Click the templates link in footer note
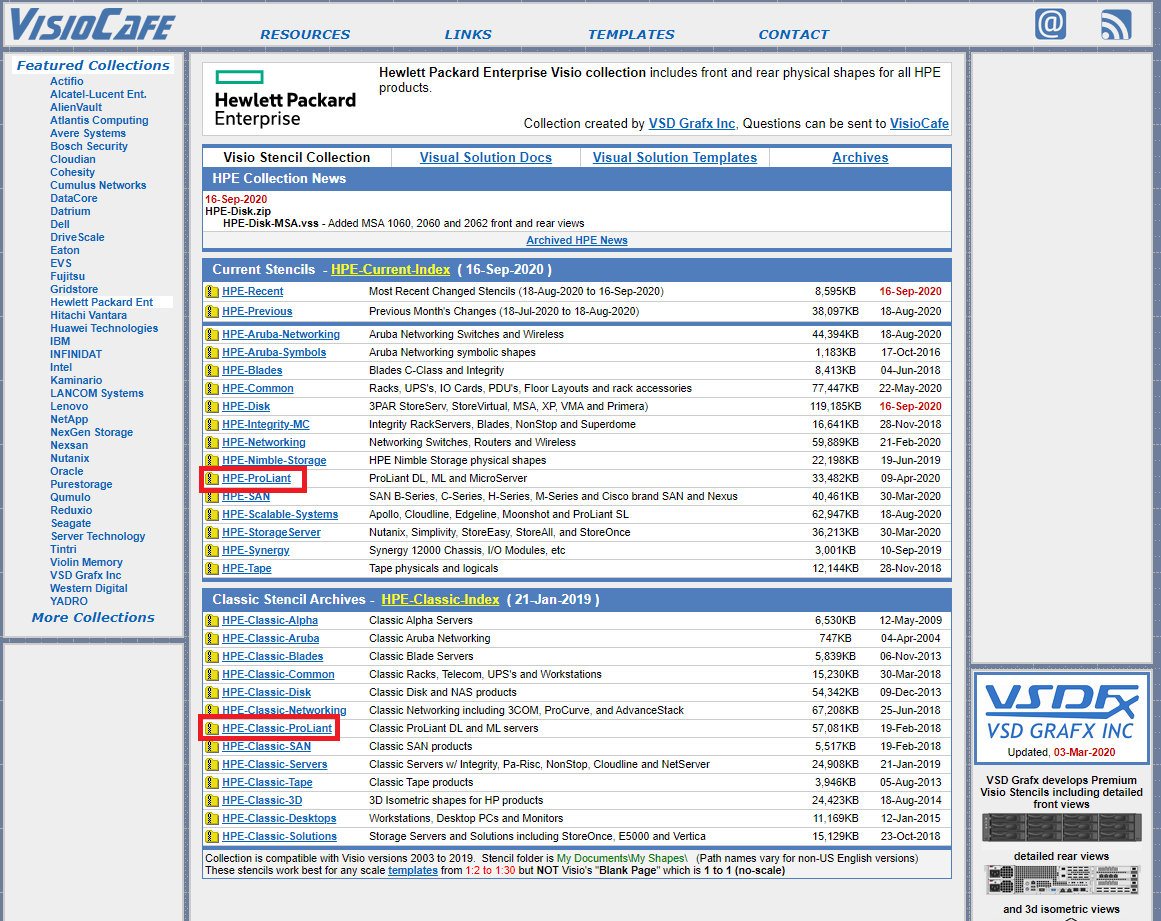1161x921 pixels. coord(412,871)
